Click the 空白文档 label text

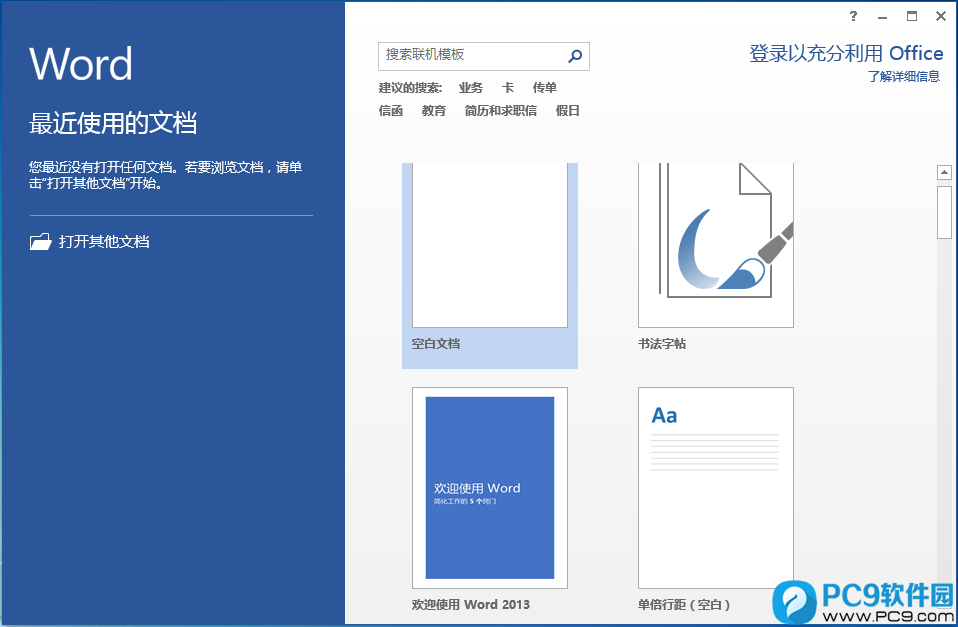click(436, 344)
